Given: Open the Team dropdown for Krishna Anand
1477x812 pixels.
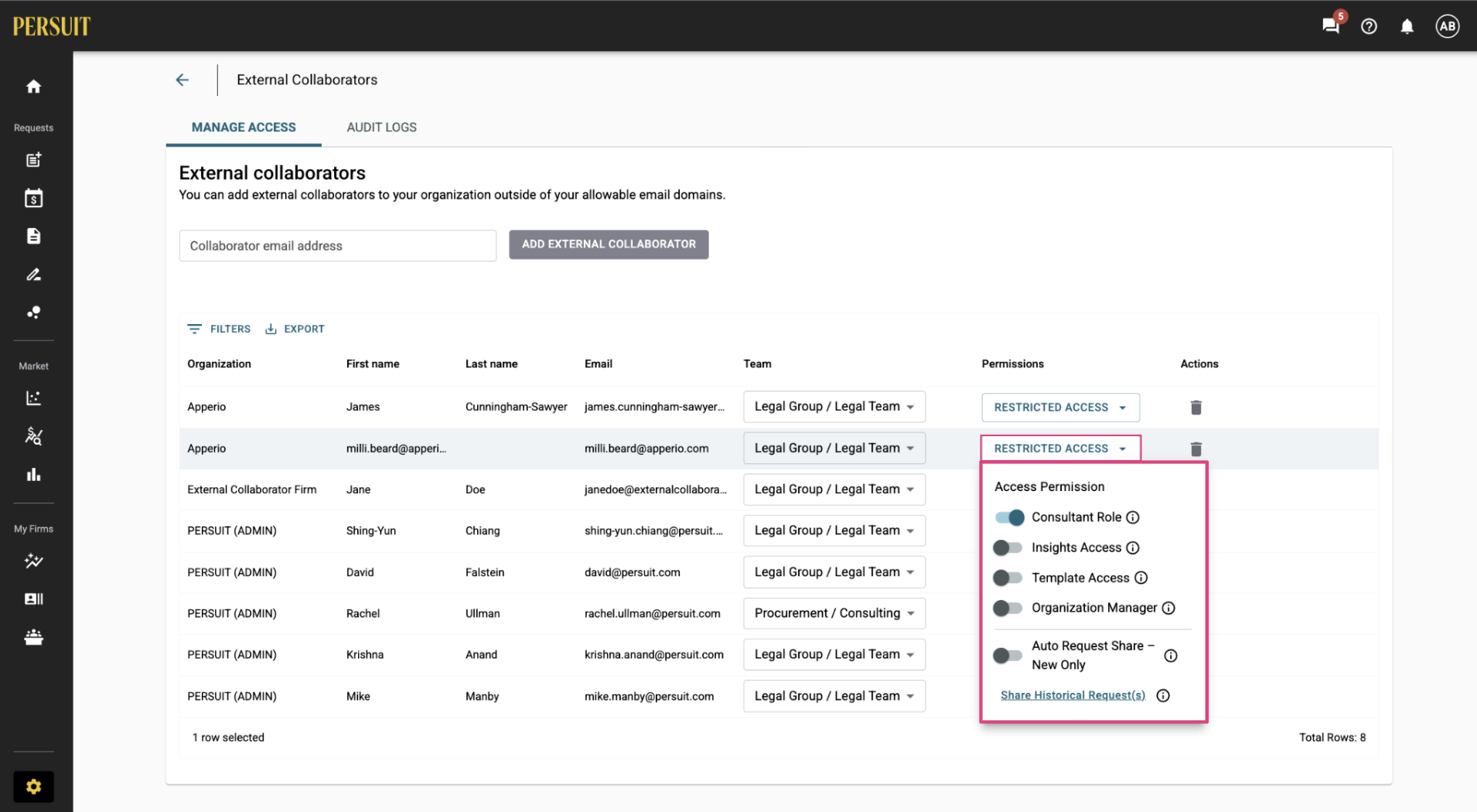Looking at the screenshot, I should 834,654.
